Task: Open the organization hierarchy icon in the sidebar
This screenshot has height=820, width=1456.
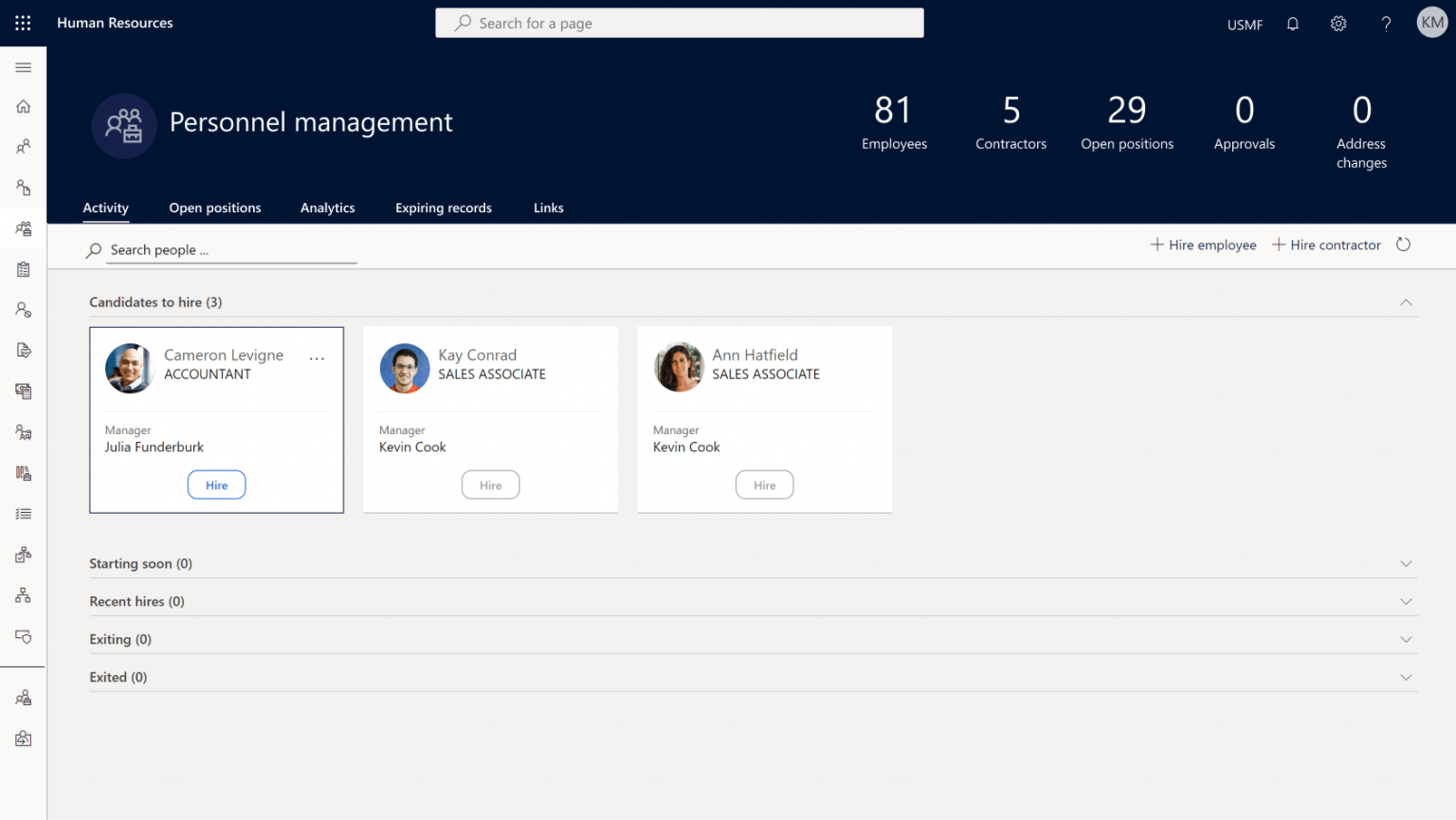Action: pyautogui.click(x=23, y=594)
